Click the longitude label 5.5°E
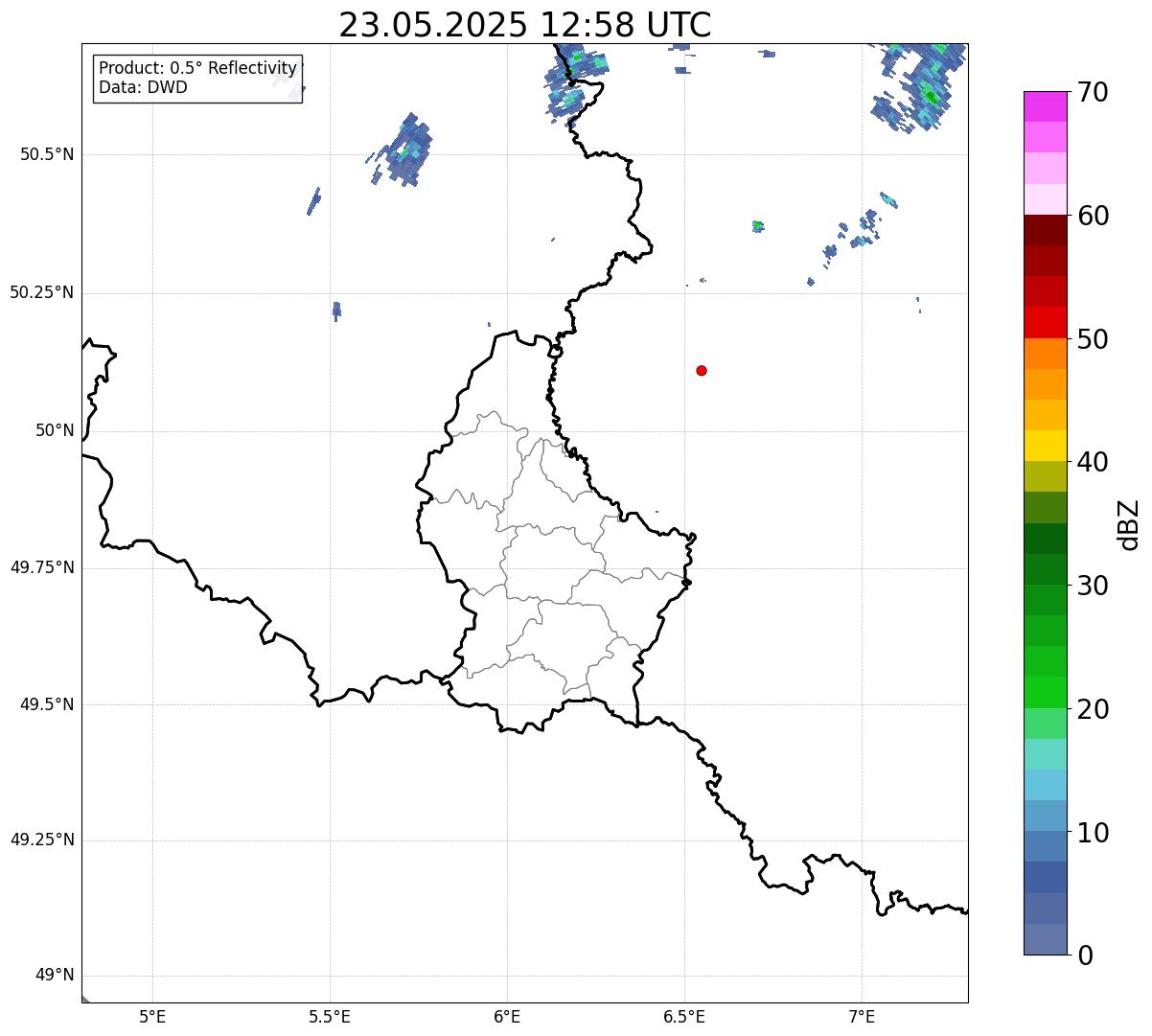Viewport: 1152px width, 1036px height. 330,1017
